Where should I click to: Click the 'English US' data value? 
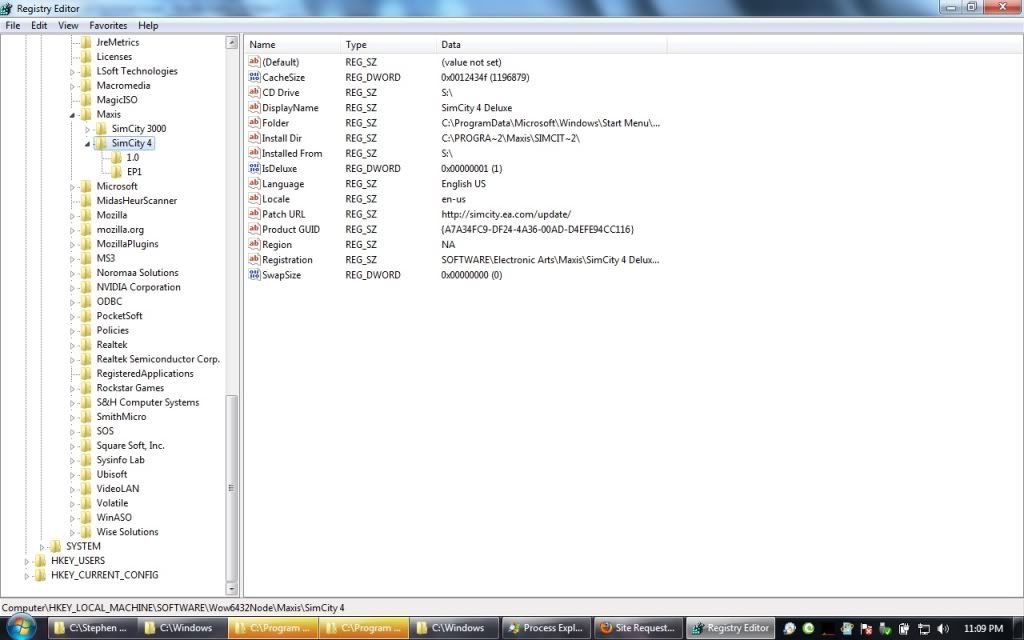coord(464,184)
